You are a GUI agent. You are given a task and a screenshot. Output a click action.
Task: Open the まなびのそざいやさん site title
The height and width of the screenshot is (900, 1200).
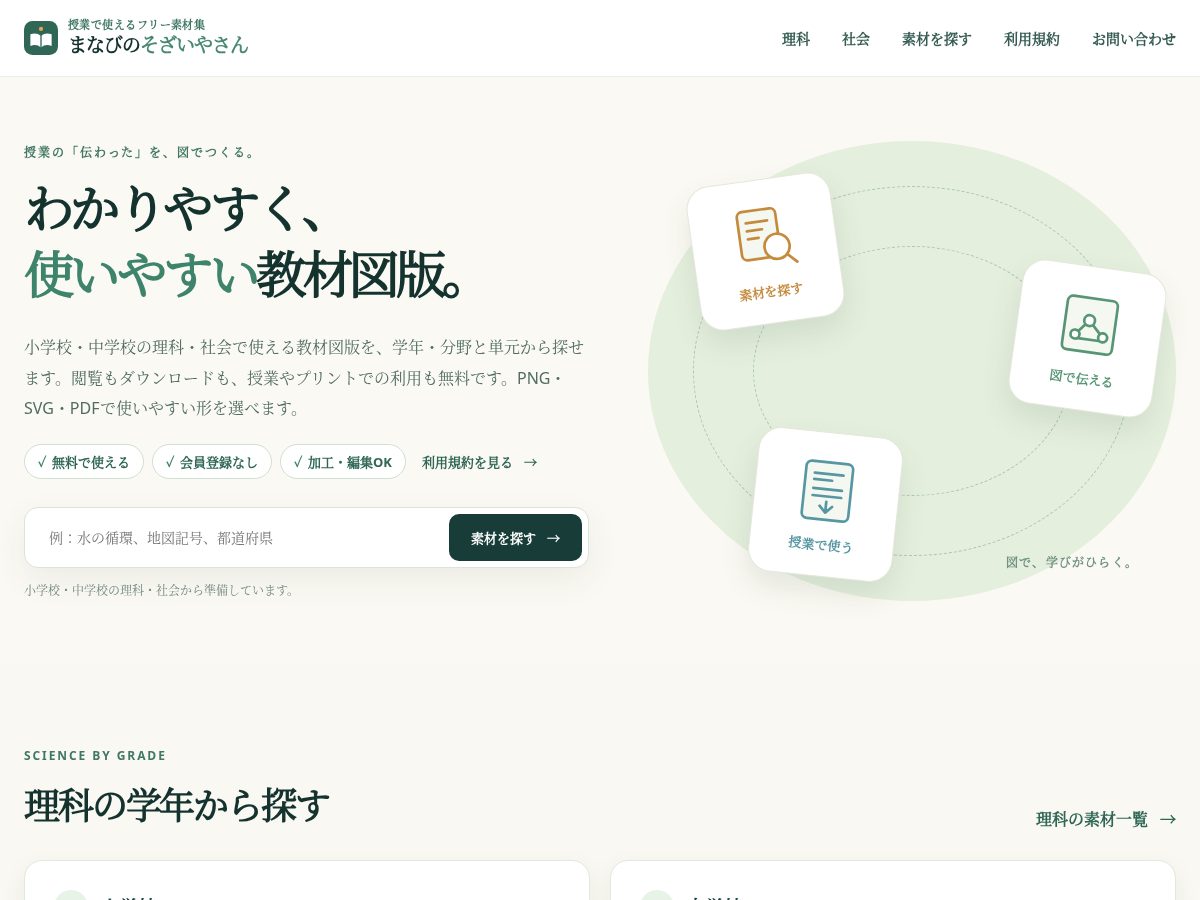(x=158, y=45)
